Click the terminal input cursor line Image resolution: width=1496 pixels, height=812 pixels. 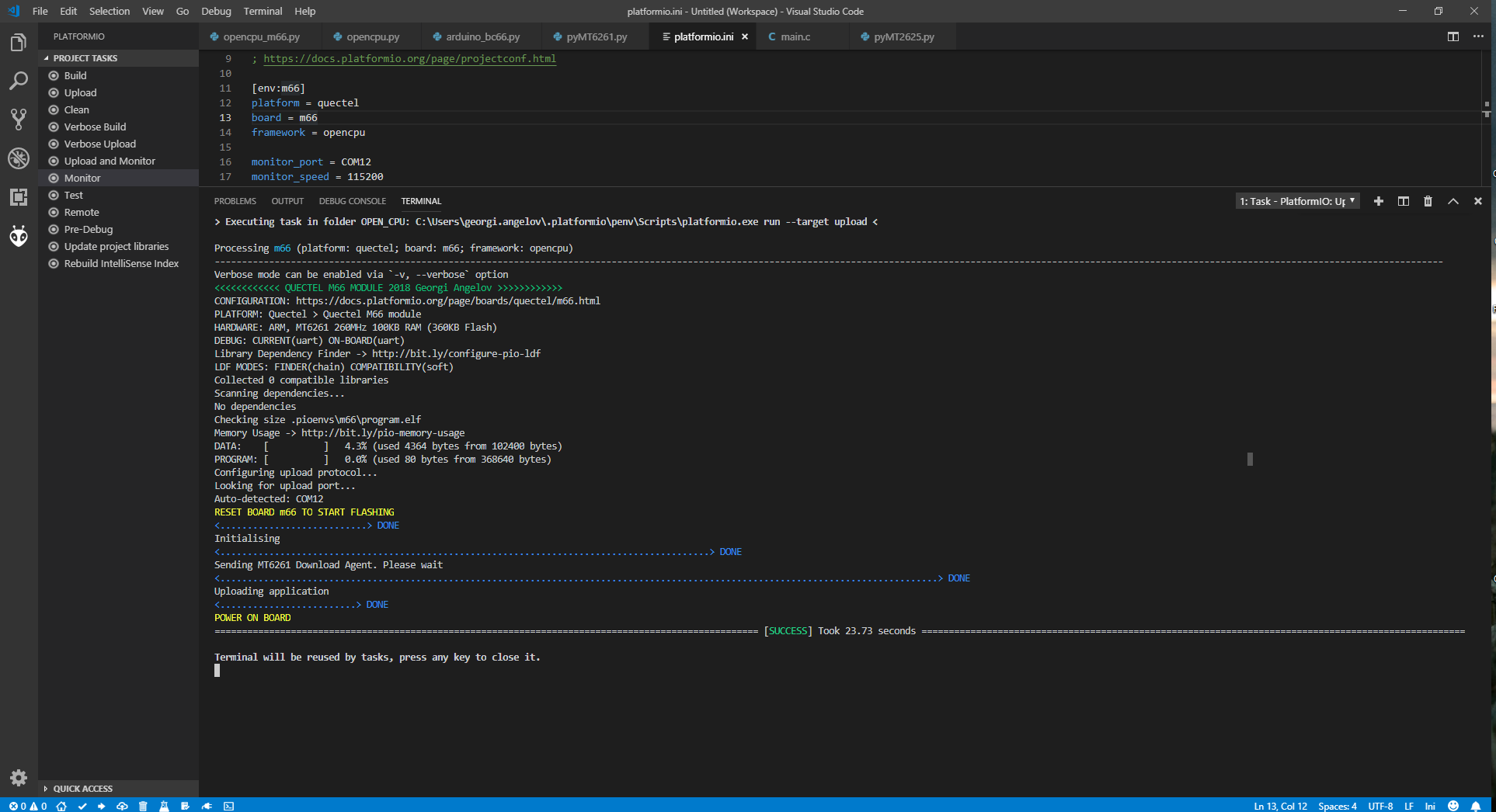click(217, 671)
